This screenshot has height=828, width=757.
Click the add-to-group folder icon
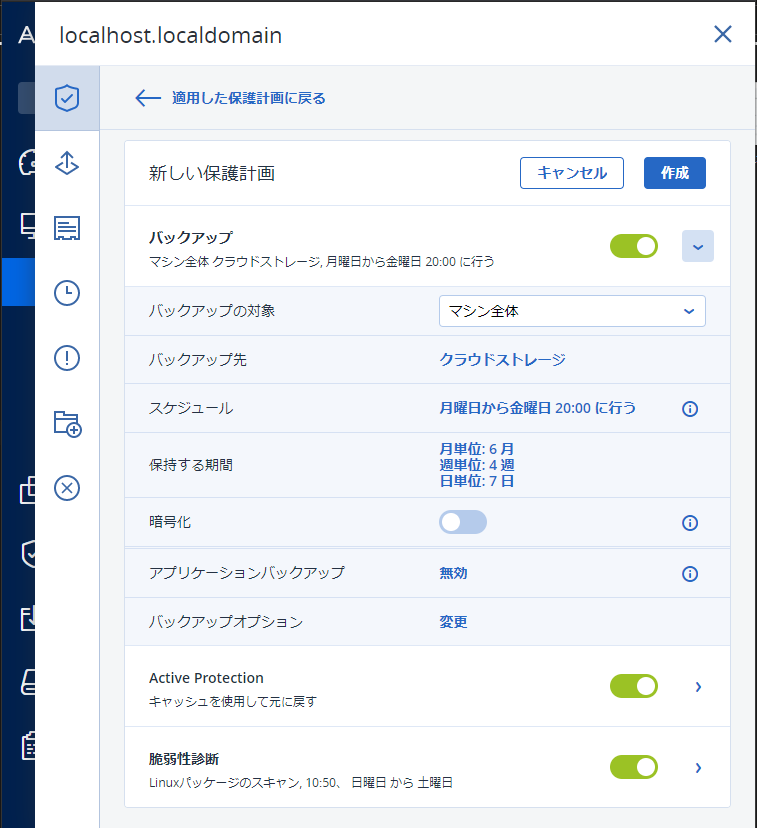click(x=67, y=423)
